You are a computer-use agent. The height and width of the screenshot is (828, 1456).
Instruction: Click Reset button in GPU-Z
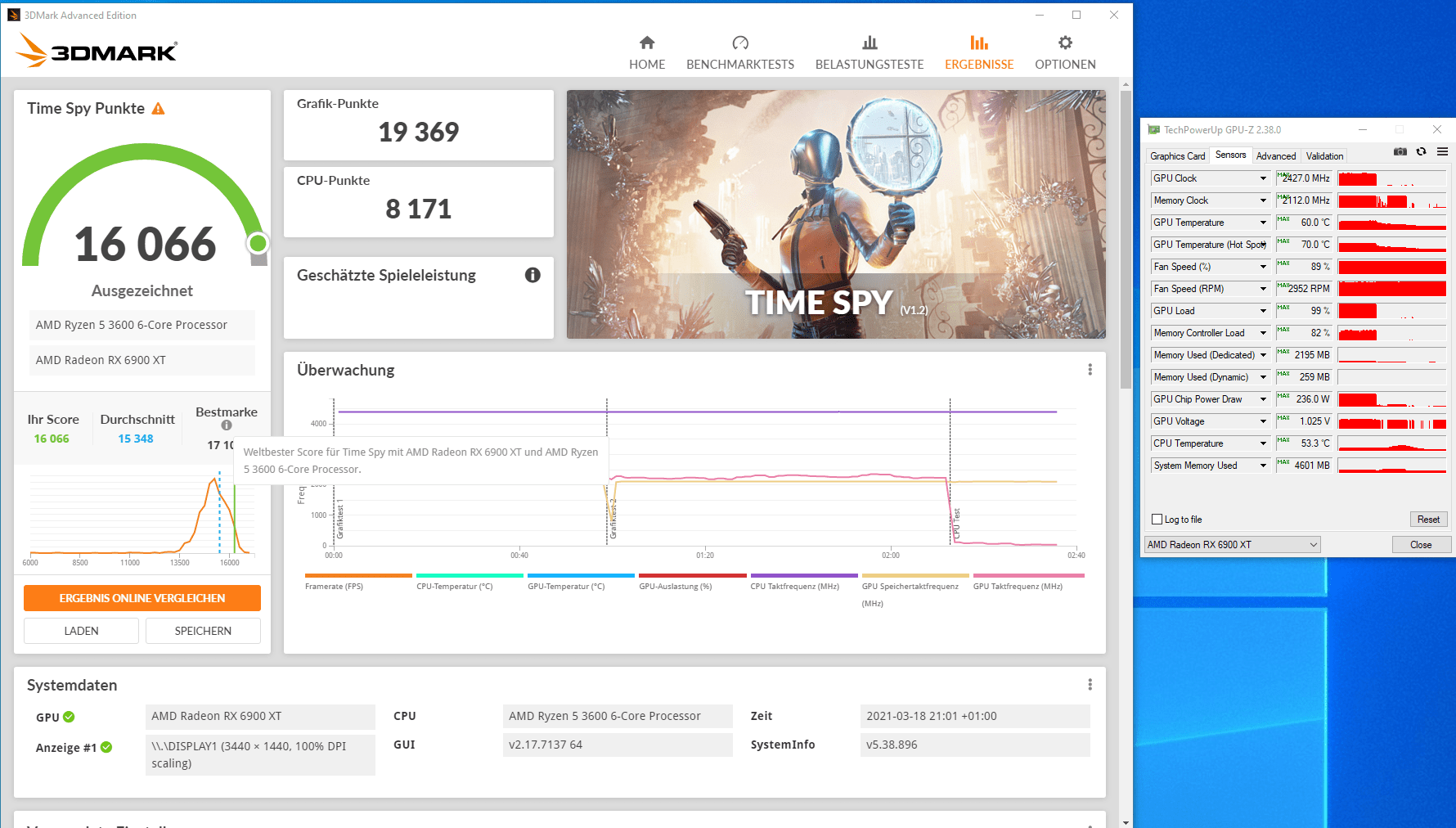(x=1428, y=520)
